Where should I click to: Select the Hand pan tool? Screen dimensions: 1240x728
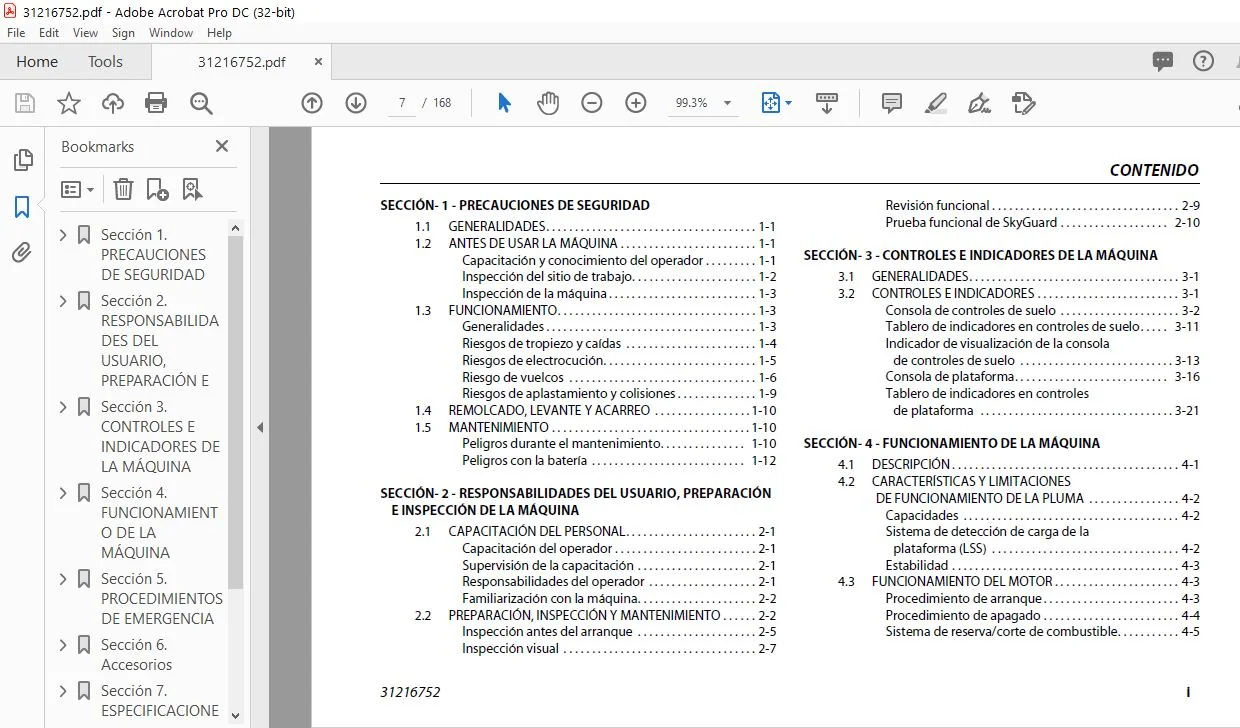coord(548,103)
